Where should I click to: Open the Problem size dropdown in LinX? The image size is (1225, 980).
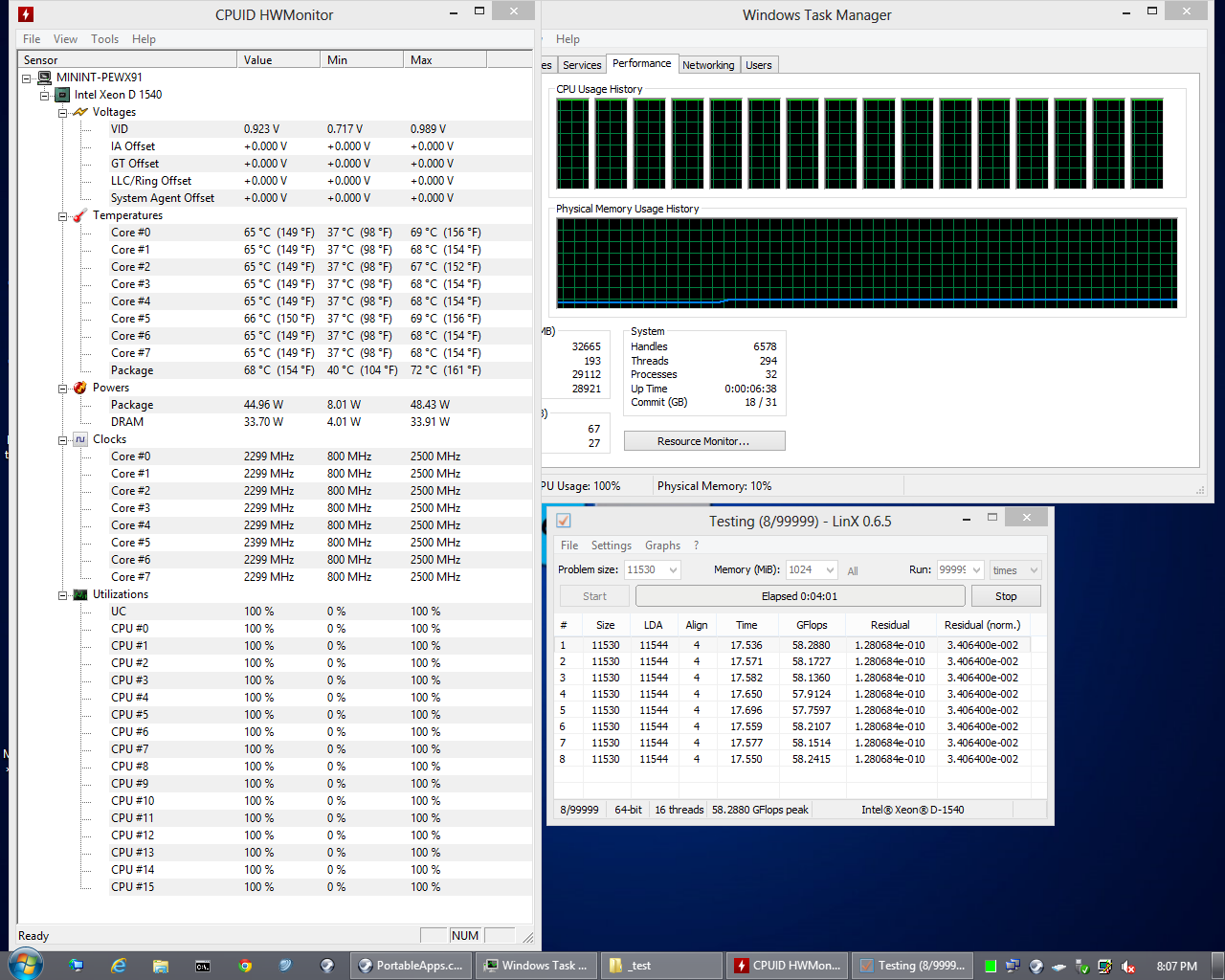coord(673,569)
